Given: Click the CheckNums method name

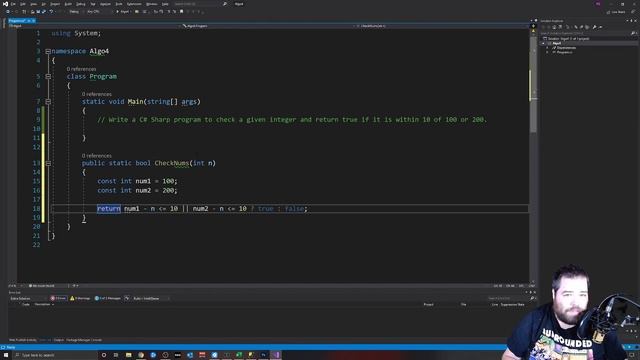Looking at the screenshot, I should pyautogui.click(x=172, y=163).
